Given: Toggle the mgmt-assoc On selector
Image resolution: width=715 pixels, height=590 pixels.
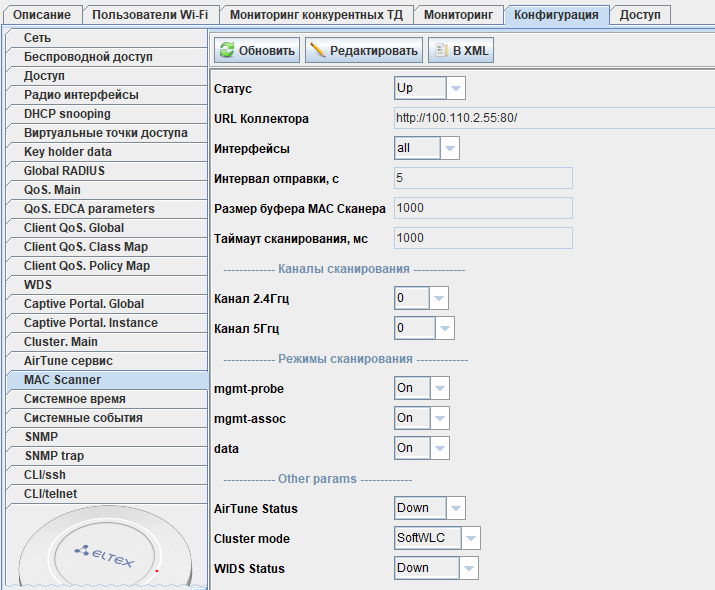Looking at the screenshot, I should (422, 418).
